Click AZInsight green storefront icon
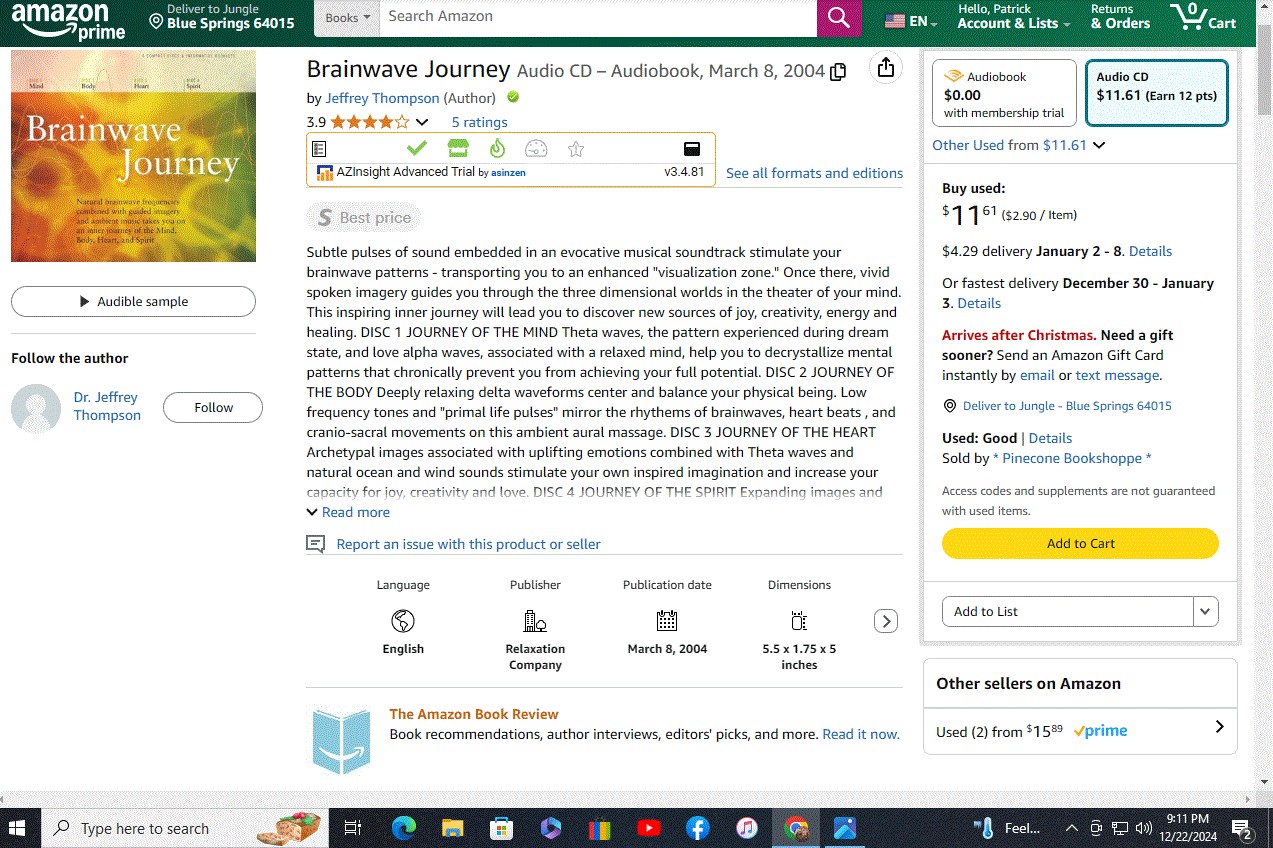The width and height of the screenshot is (1273, 848). point(458,149)
